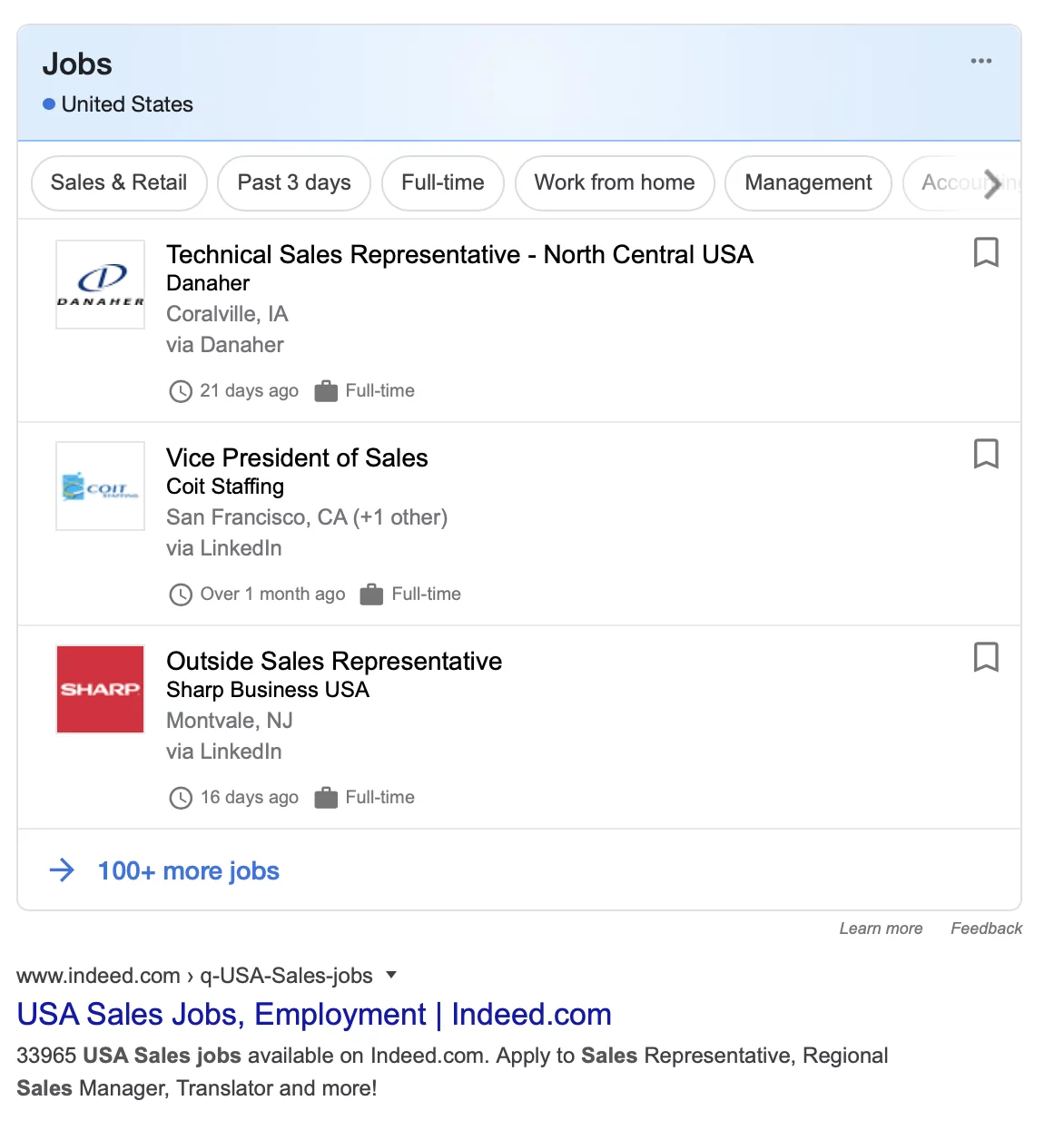Filter by Management category

808,183
